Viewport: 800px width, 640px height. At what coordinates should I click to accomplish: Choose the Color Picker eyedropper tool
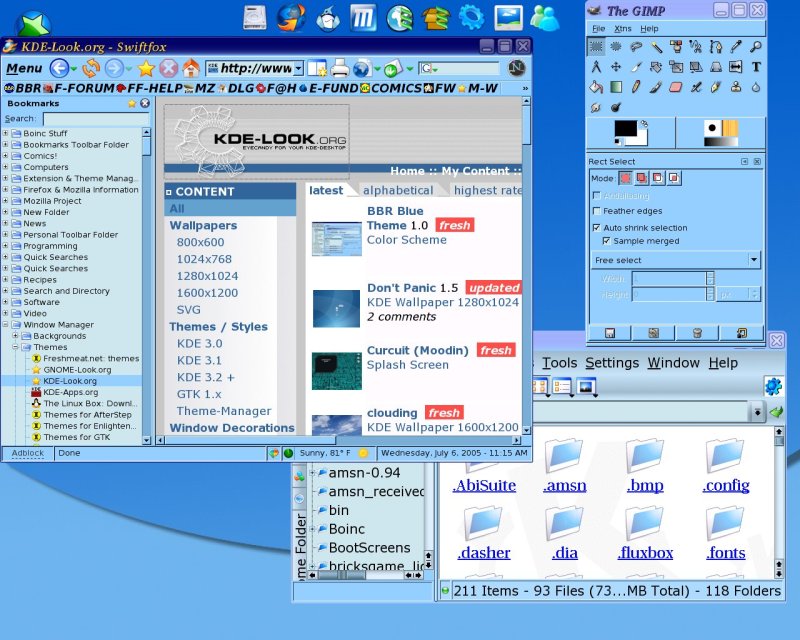(x=736, y=47)
